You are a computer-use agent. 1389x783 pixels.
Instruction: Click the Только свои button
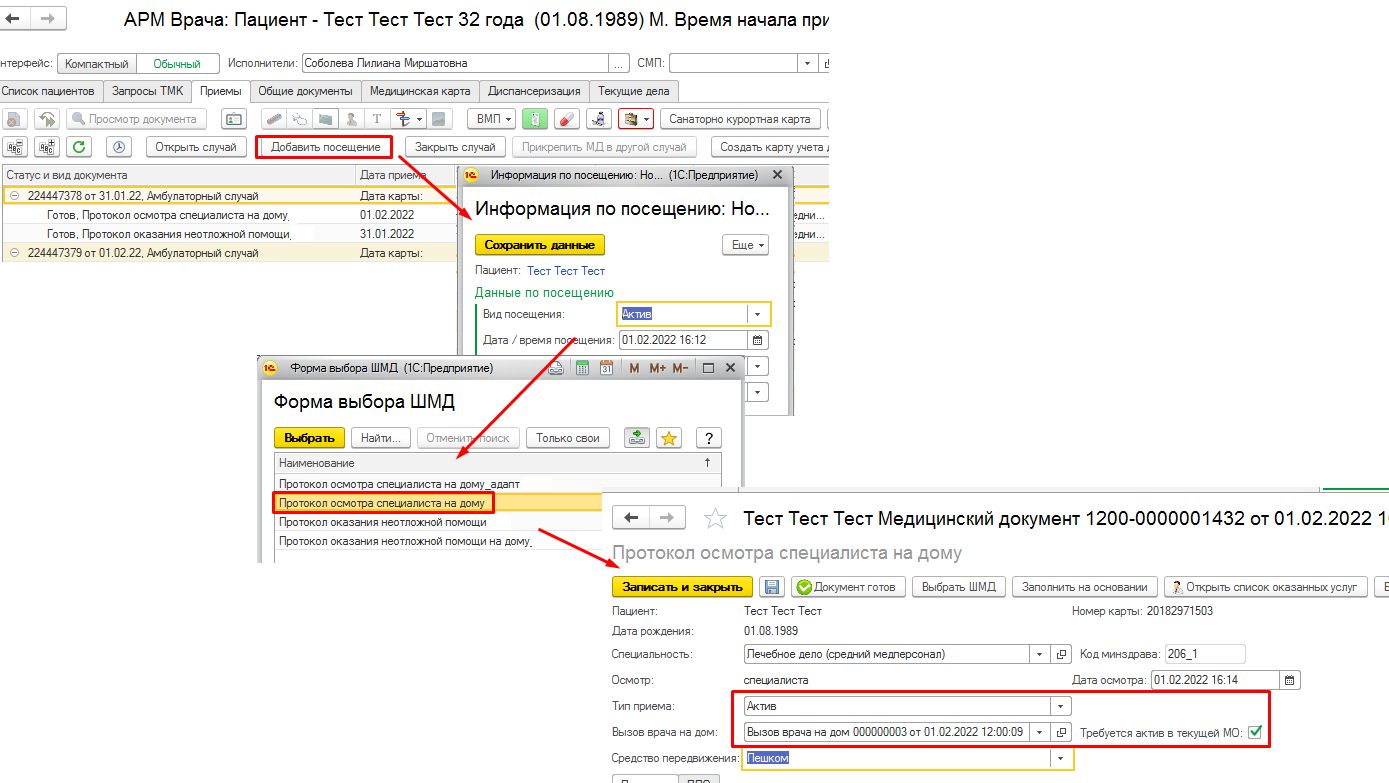568,438
